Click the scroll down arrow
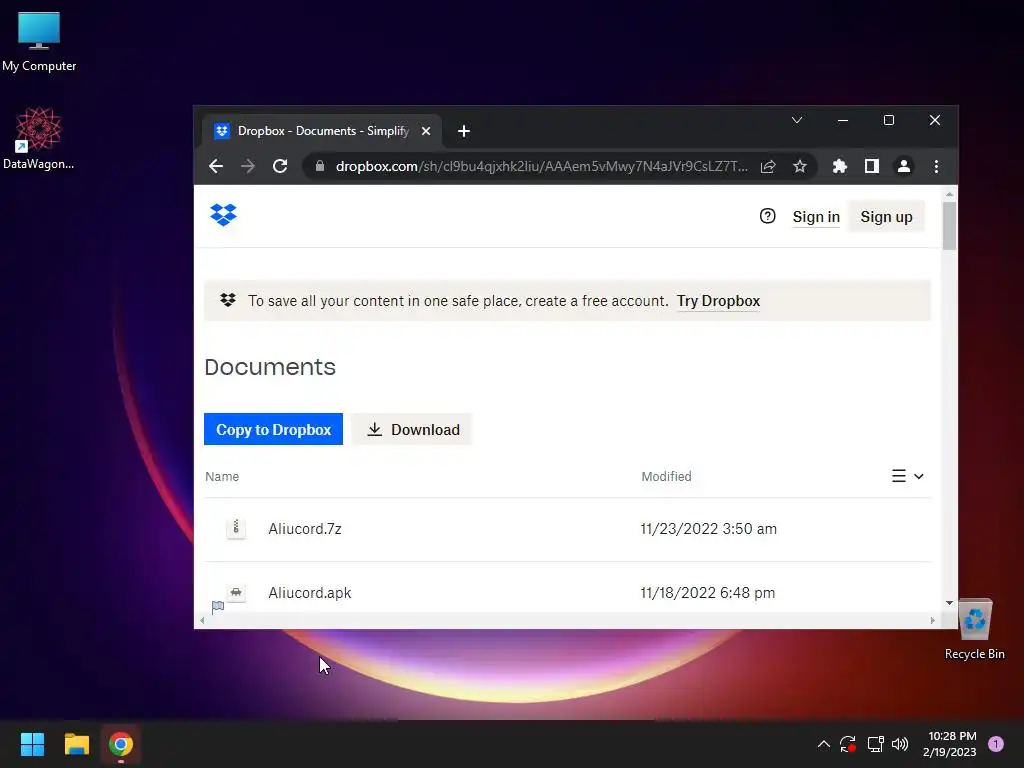 [950, 603]
